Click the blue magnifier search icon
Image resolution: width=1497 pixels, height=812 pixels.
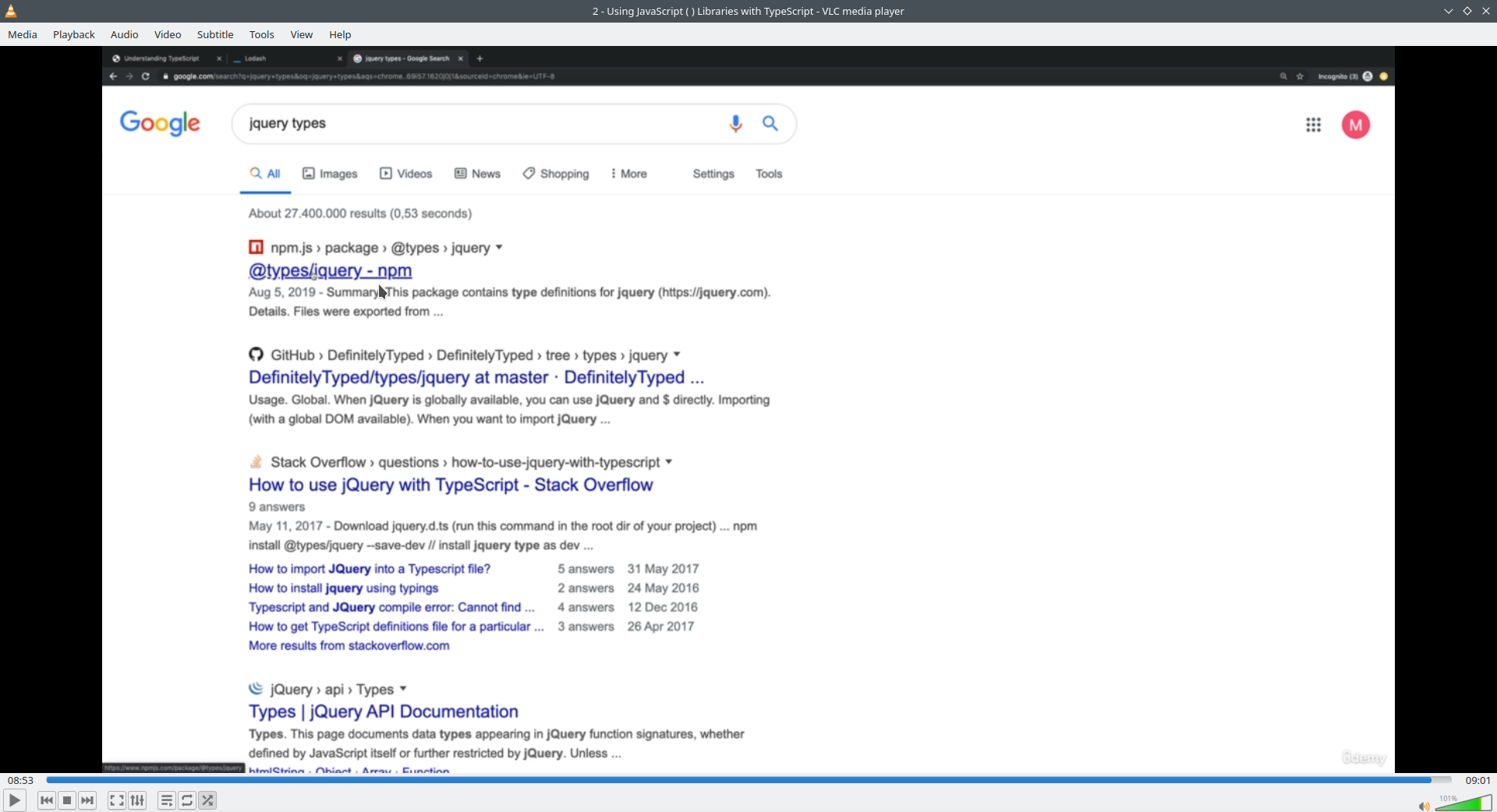pos(770,123)
